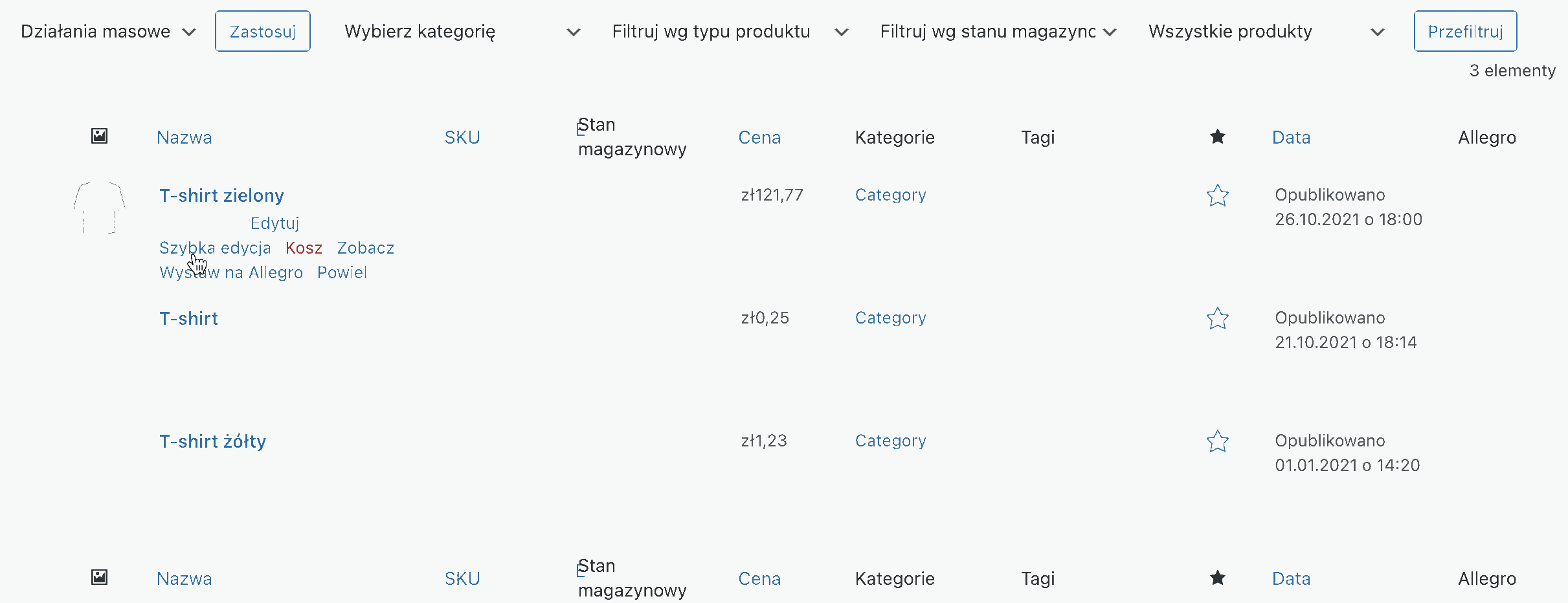Open Filtruj wg typu produktu dropdown

click(730, 32)
